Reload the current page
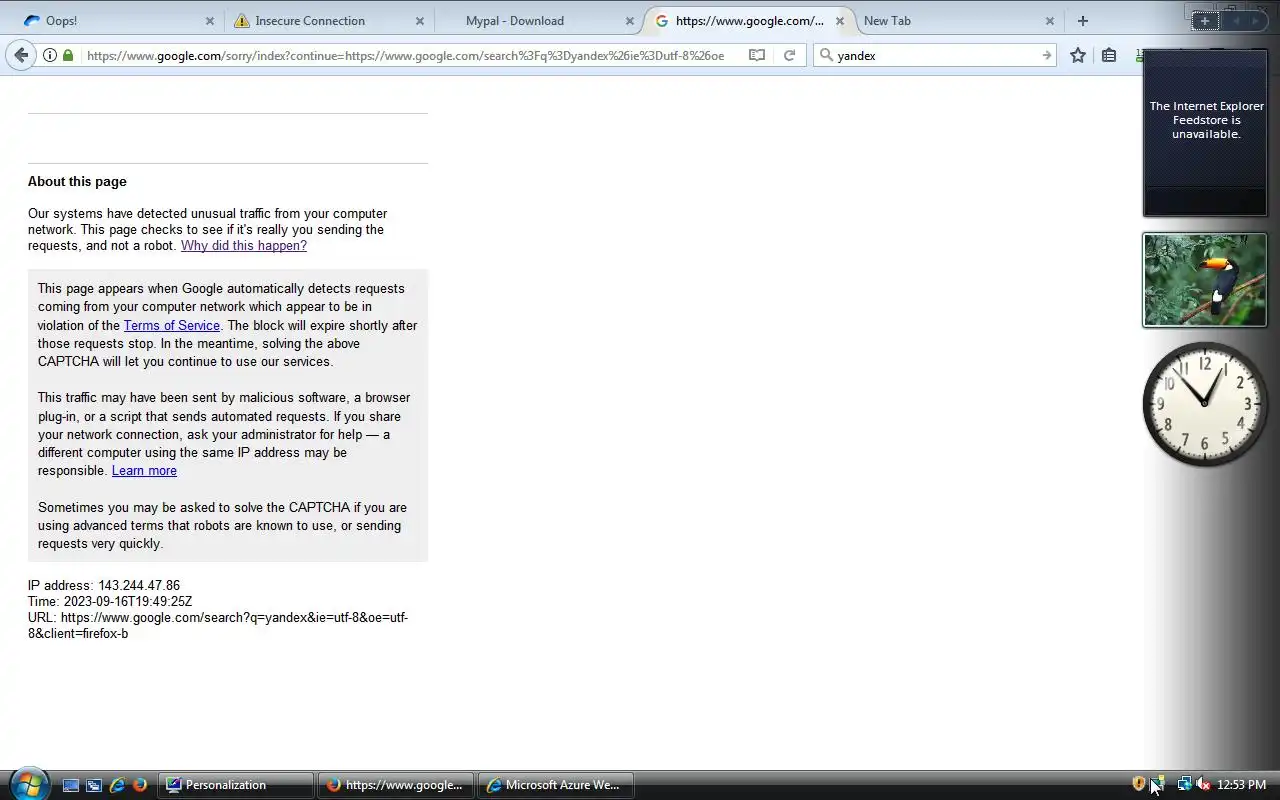The image size is (1280, 800). (789, 56)
